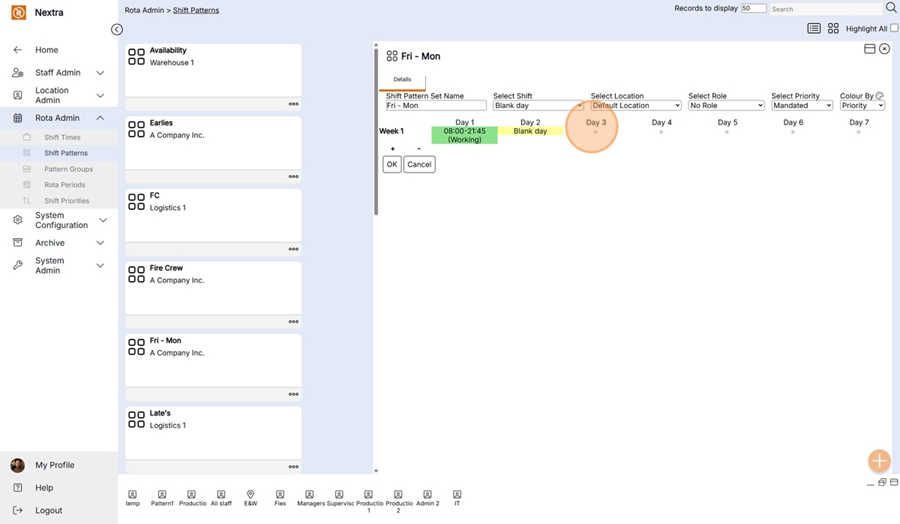Click the Cancel button
Viewport: 900px width, 524px height.
[x=419, y=164]
